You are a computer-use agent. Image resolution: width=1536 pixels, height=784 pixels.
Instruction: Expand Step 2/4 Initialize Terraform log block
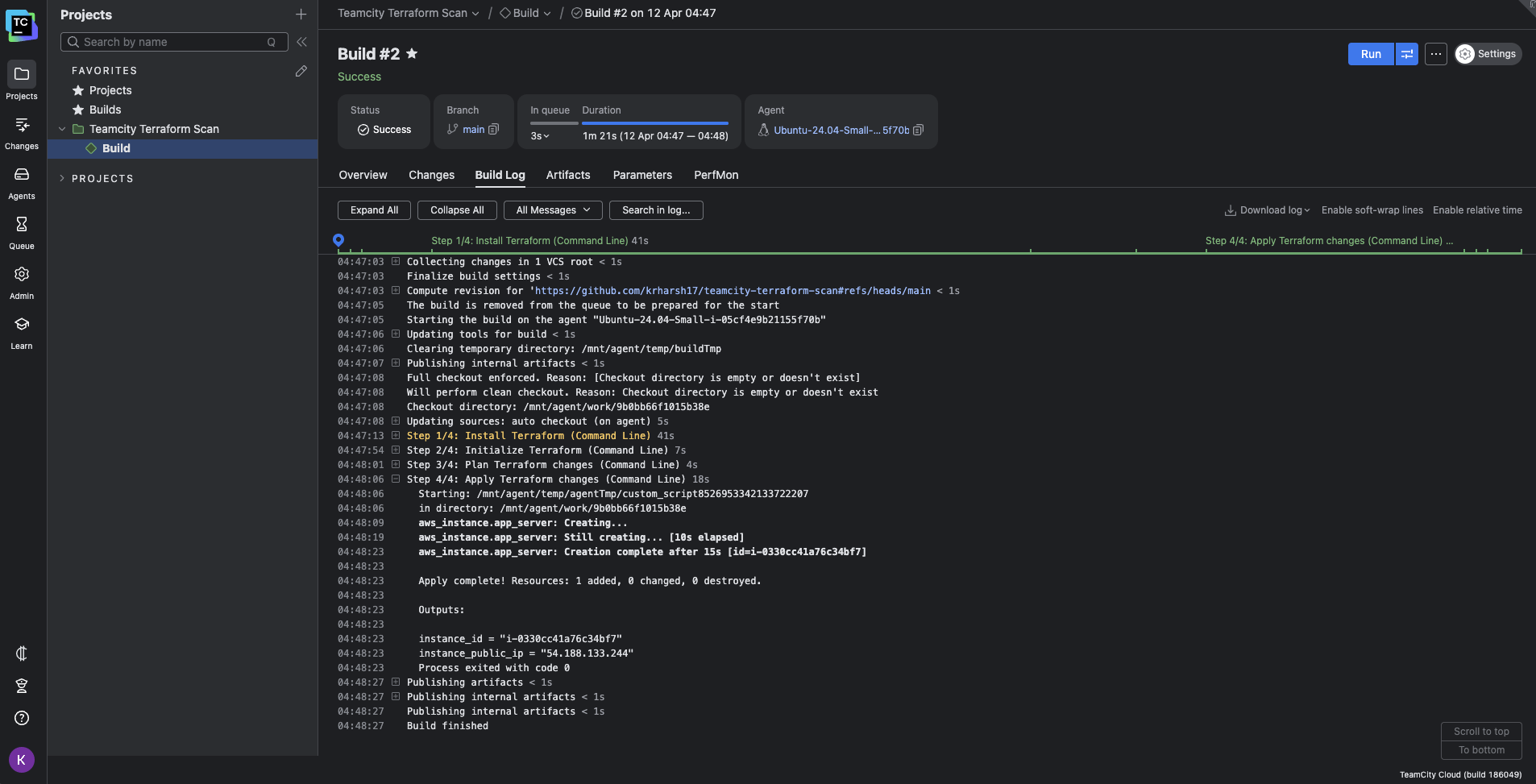click(x=396, y=450)
